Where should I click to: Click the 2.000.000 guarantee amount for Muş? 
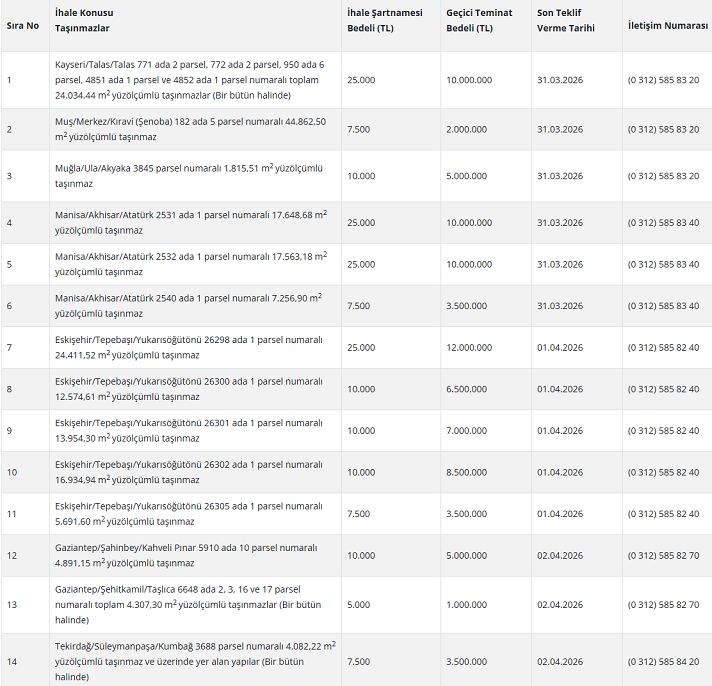(467, 129)
